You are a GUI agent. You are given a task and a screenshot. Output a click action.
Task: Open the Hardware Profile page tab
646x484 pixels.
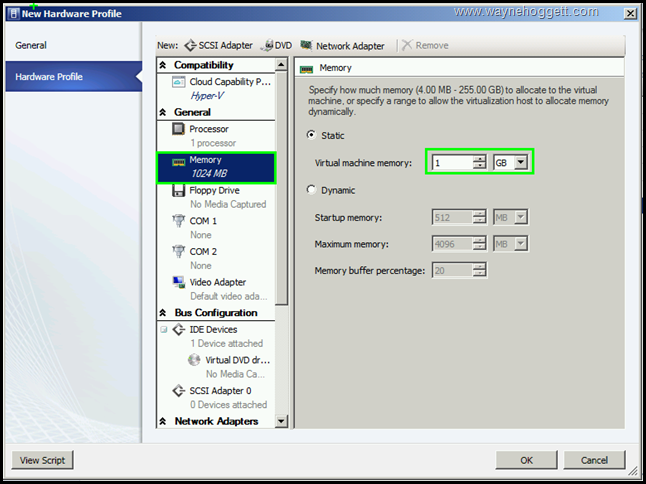point(73,77)
